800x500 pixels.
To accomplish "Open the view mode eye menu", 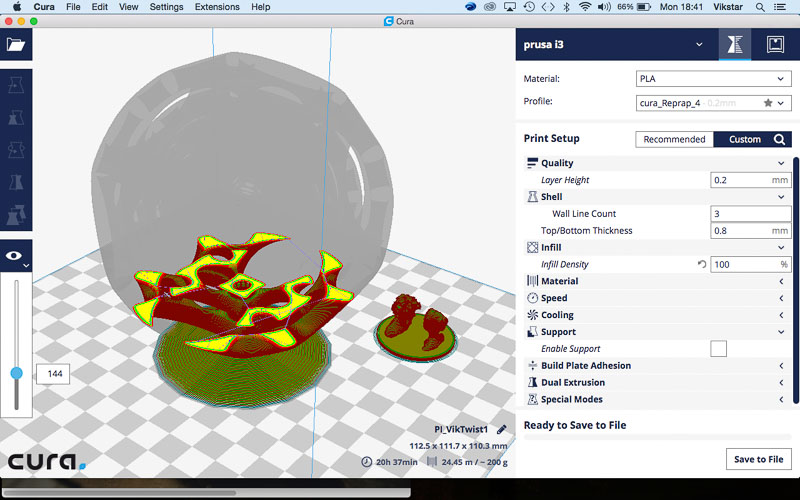I will pos(16,256).
